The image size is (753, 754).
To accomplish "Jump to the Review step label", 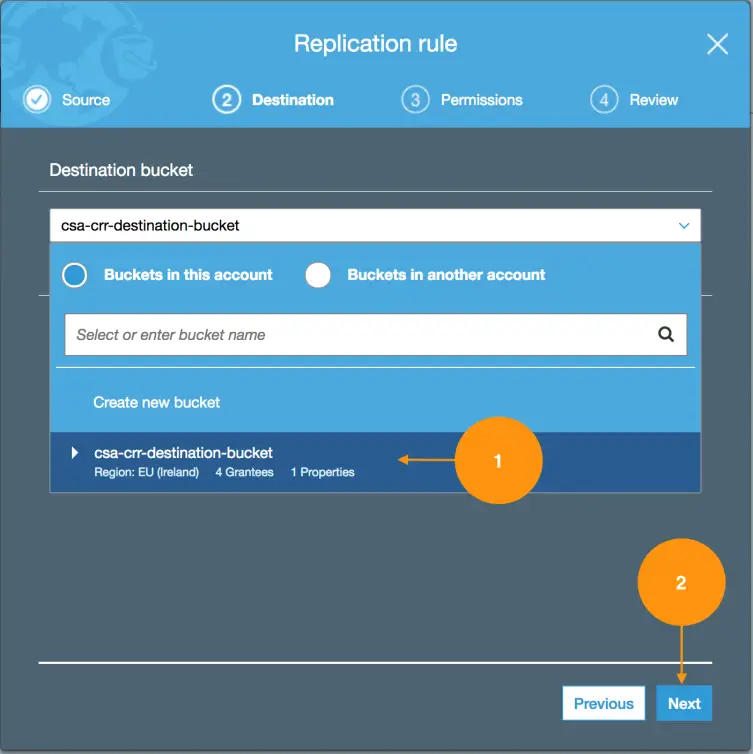I will click(x=654, y=100).
